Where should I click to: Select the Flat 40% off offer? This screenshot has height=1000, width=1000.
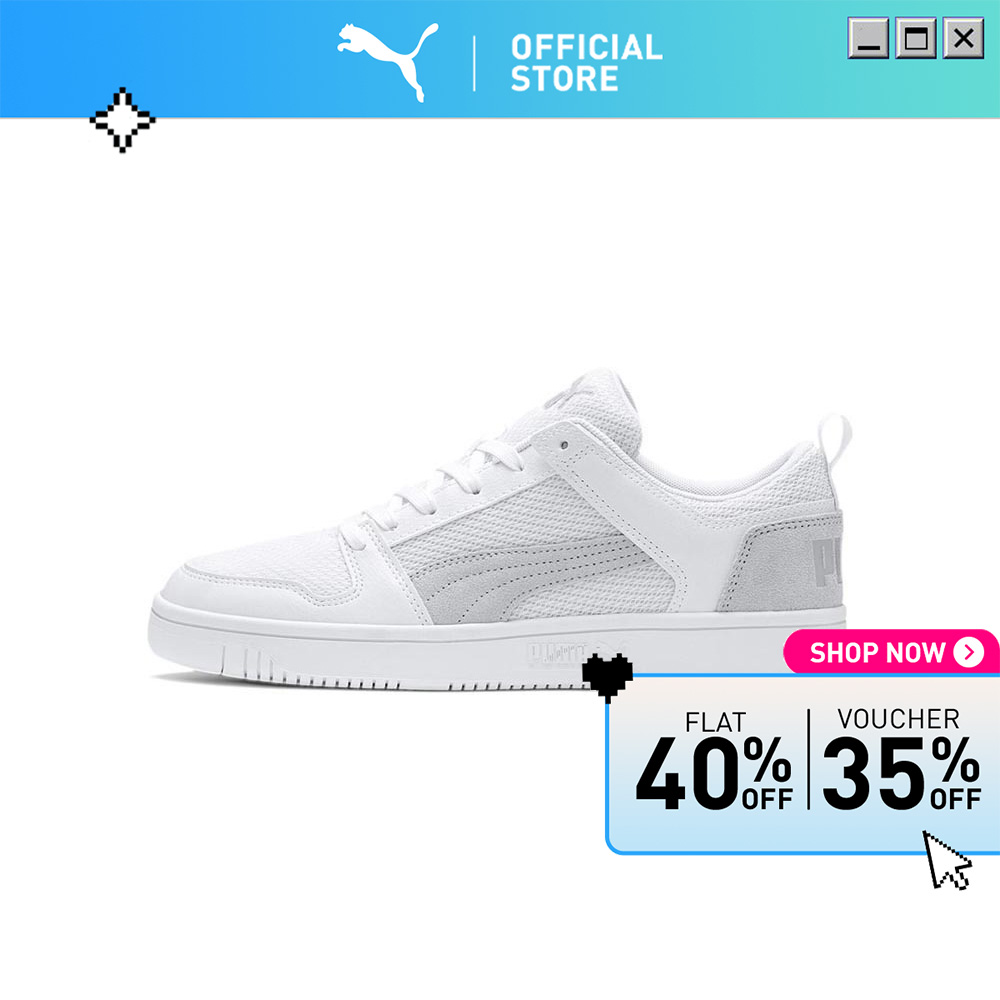[x=714, y=761]
